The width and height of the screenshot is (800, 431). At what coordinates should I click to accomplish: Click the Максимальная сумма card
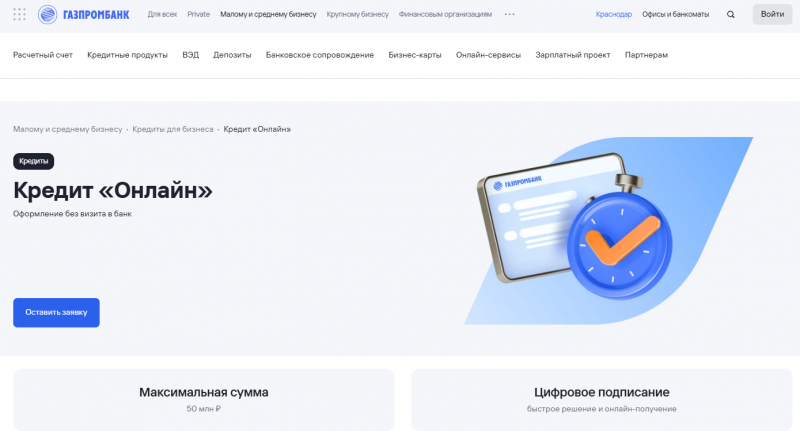coord(204,399)
